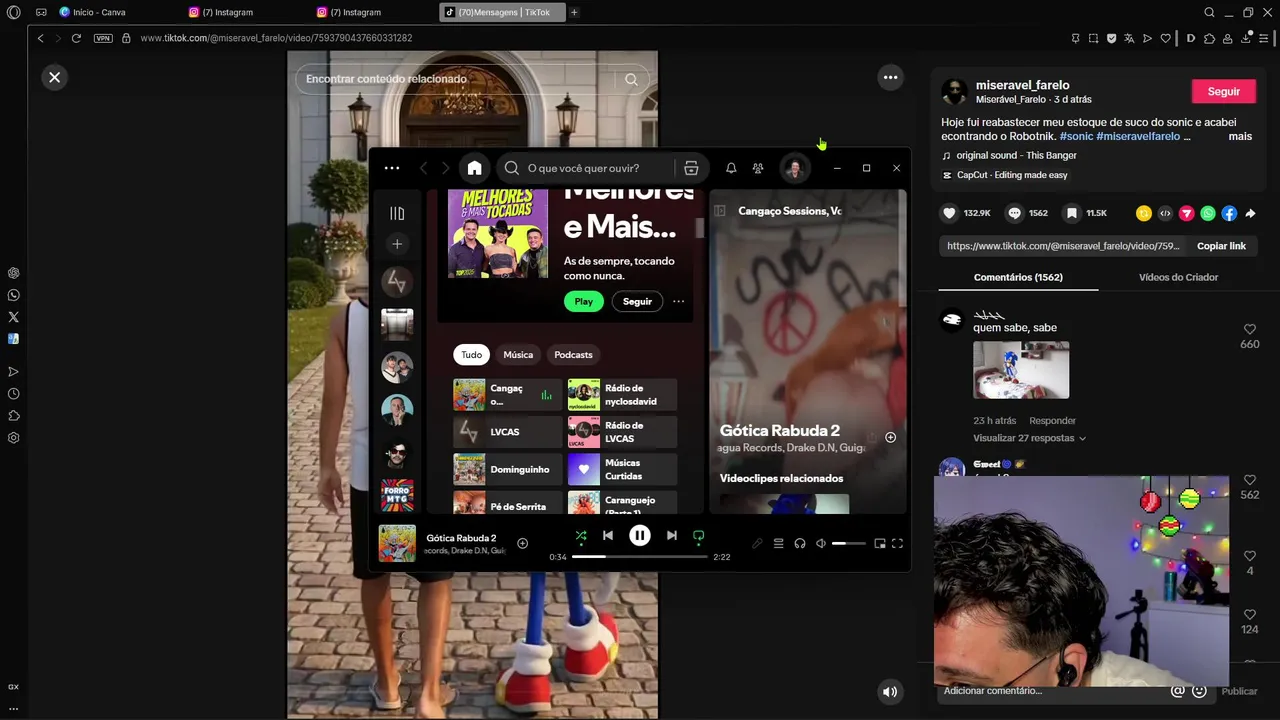
Task: Open TikTok video more options dots
Action: coord(890,77)
